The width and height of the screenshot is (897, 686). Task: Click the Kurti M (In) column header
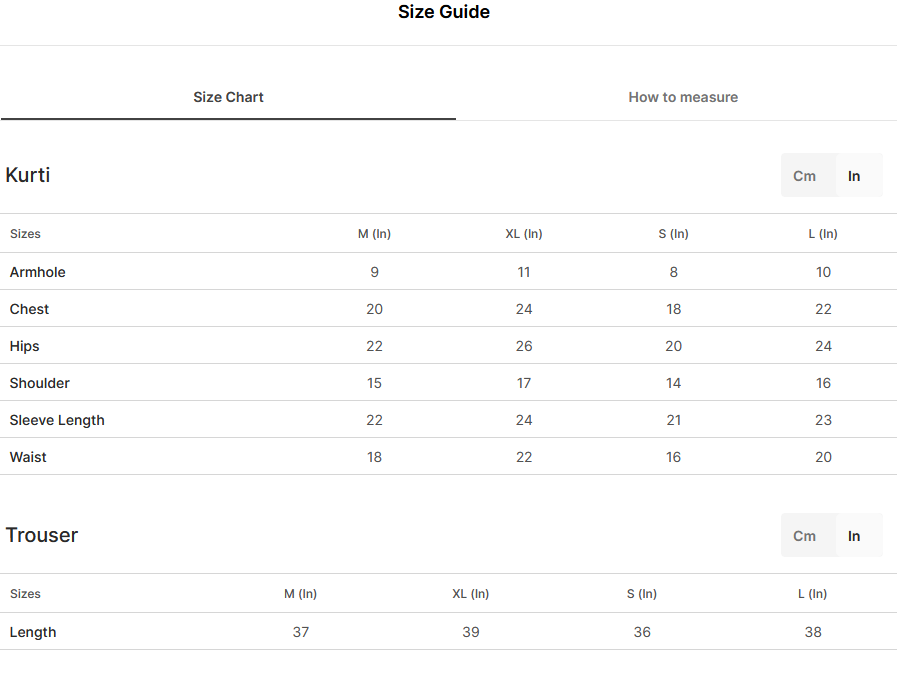pyautogui.click(x=374, y=234)
